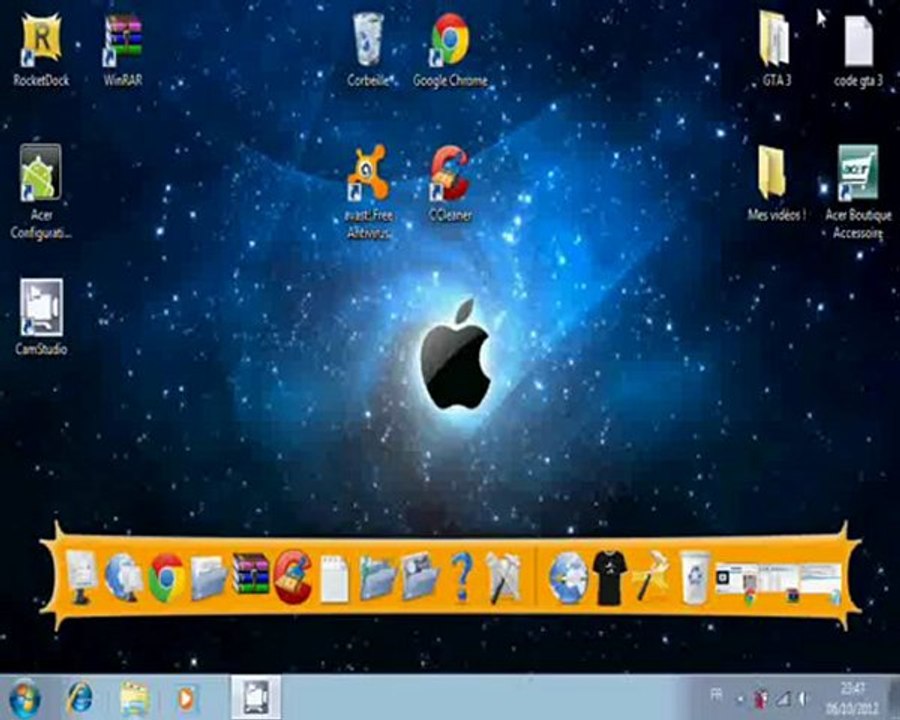Open the CCleaner desktop shortcut
The width and height of the screenshot is (900, 720).
(x=451, y=185)
